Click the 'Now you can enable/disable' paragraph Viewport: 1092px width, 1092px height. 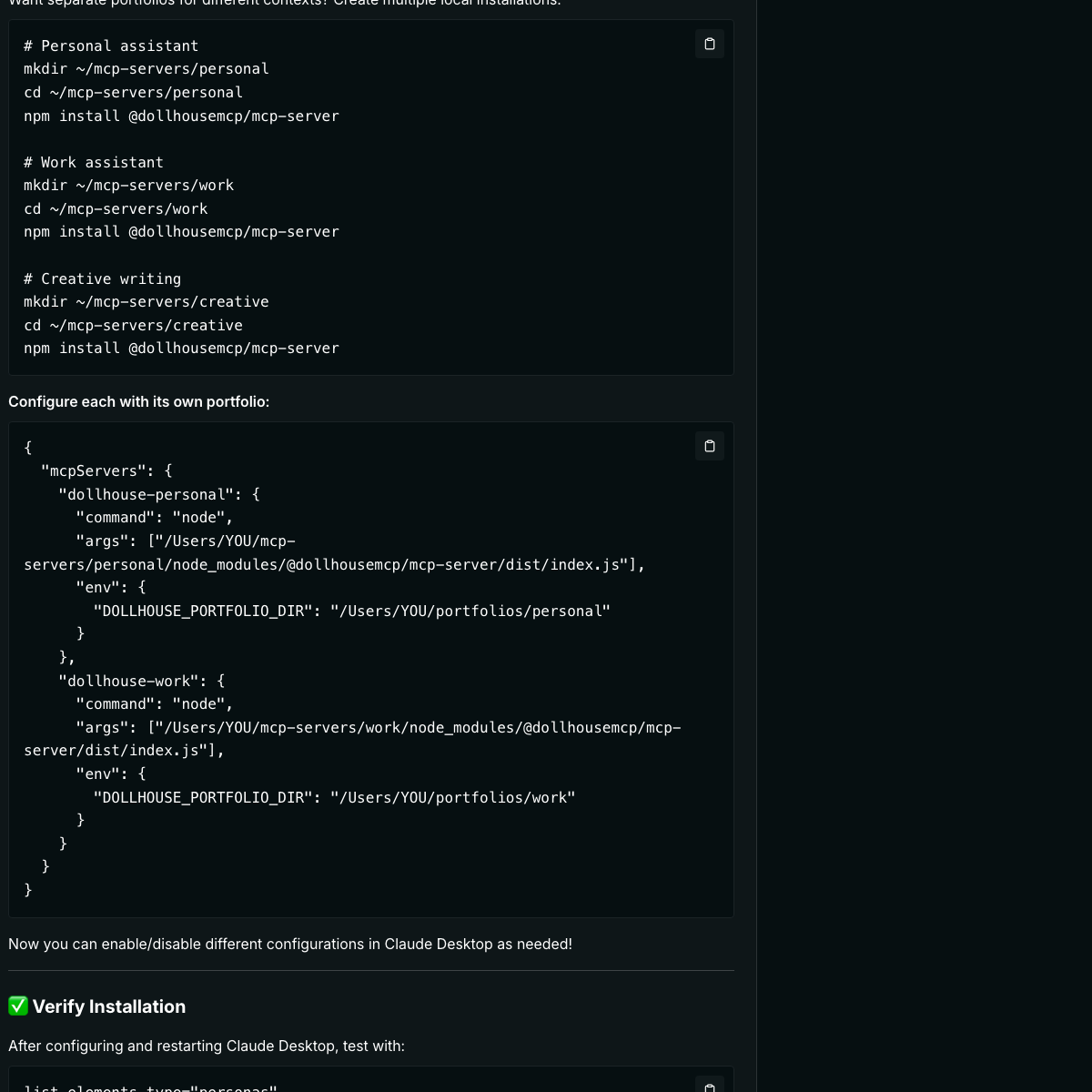[x=290, y=944]
